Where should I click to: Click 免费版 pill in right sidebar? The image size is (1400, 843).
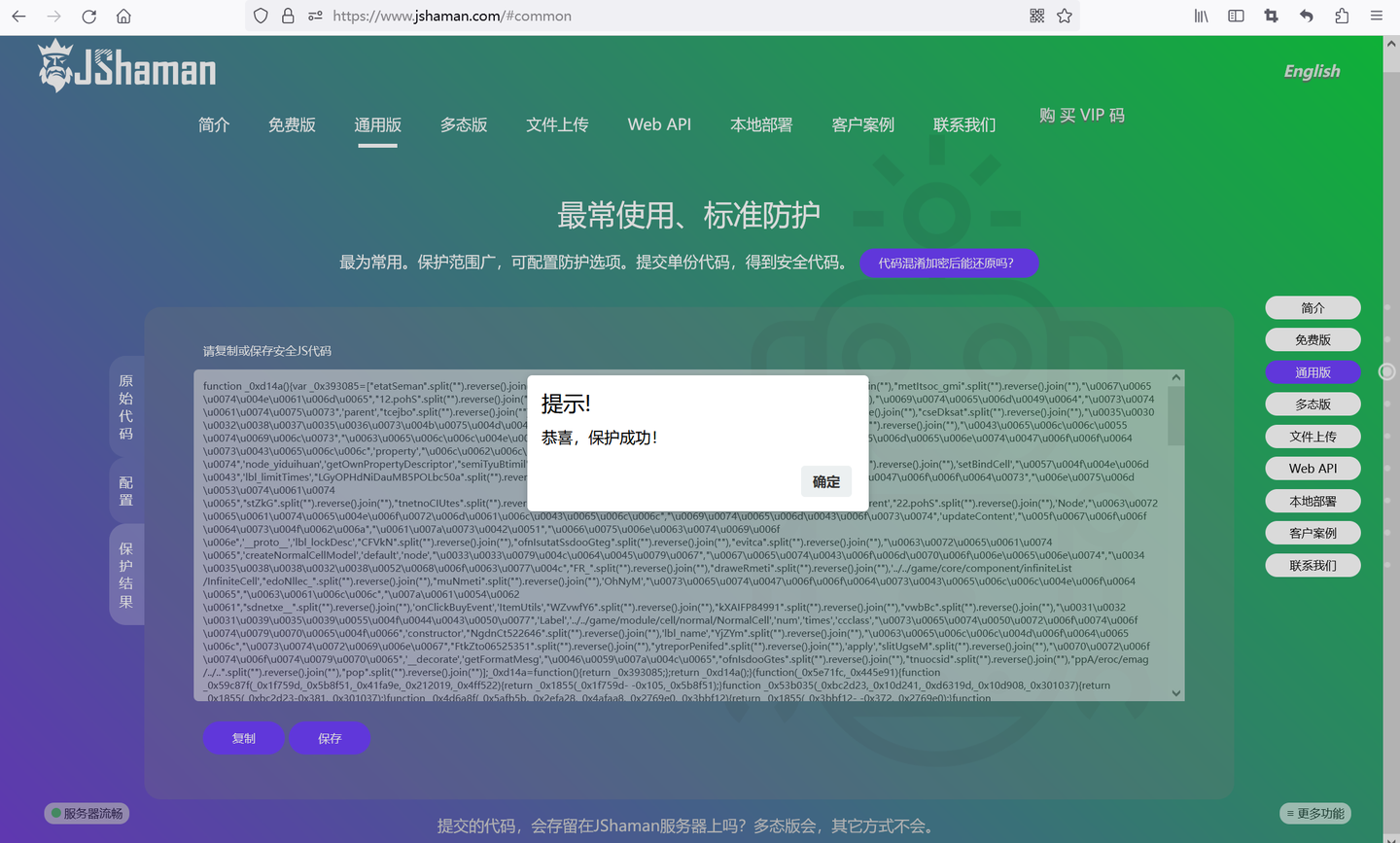tap(1312, 340)
